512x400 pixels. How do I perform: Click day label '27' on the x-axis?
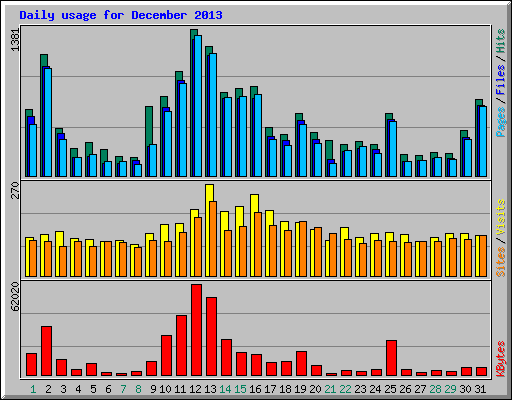[x=420, y=389]
